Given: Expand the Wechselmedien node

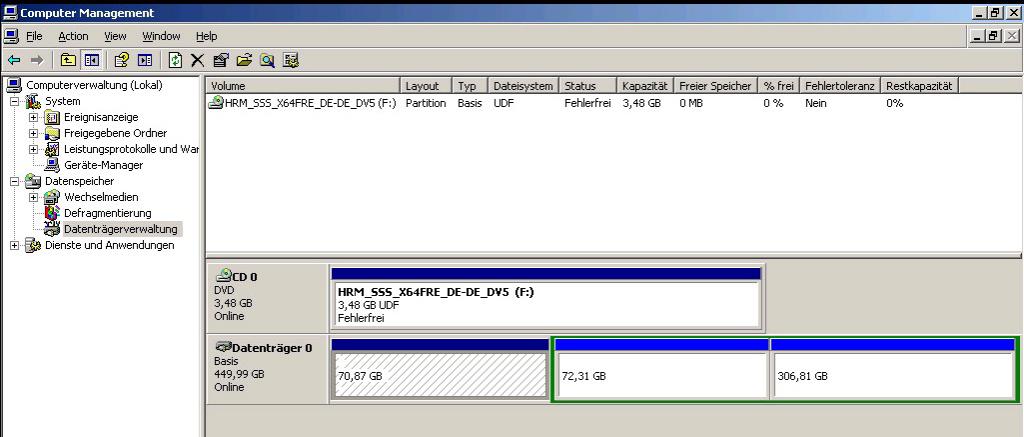Looking at the screenshot, I should pyautogui.click(x=33, y=197).
